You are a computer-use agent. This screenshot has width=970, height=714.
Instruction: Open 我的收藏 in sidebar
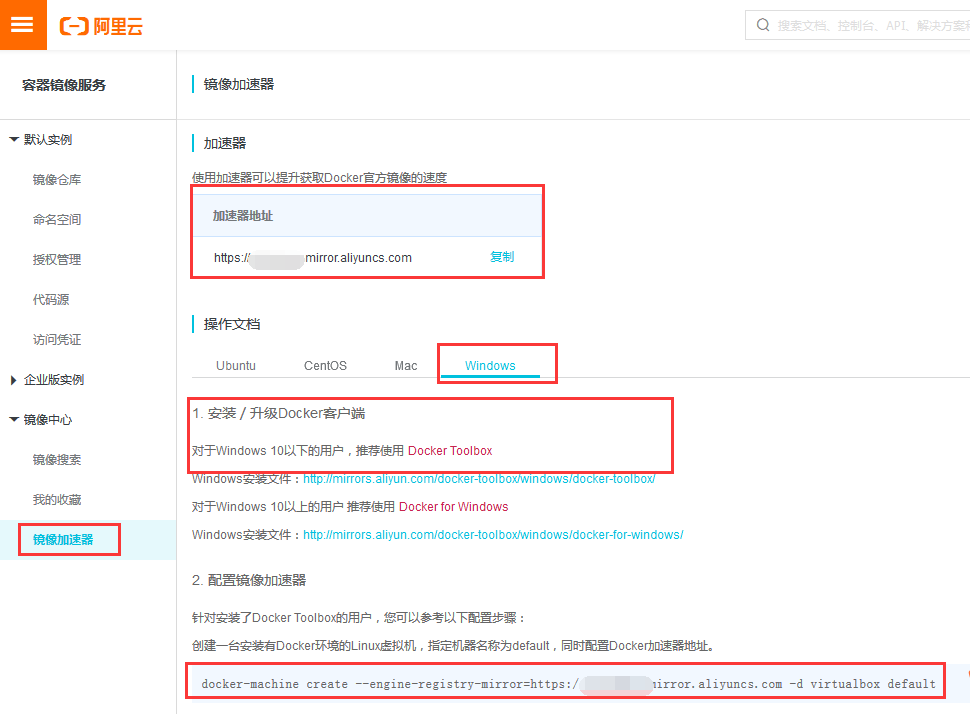coord(57,500)
